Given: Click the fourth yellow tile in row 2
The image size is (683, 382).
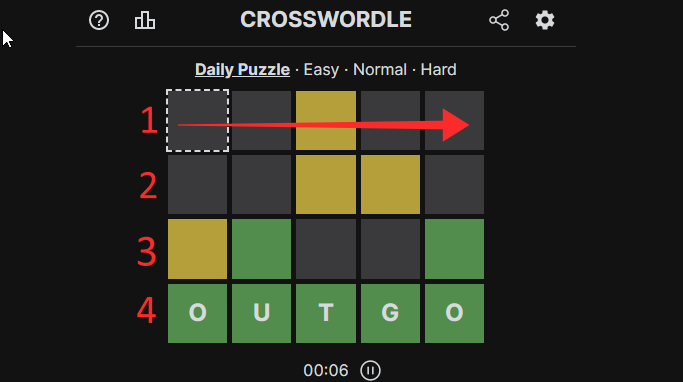Looking at the screenshot, I should pos(390,185).
